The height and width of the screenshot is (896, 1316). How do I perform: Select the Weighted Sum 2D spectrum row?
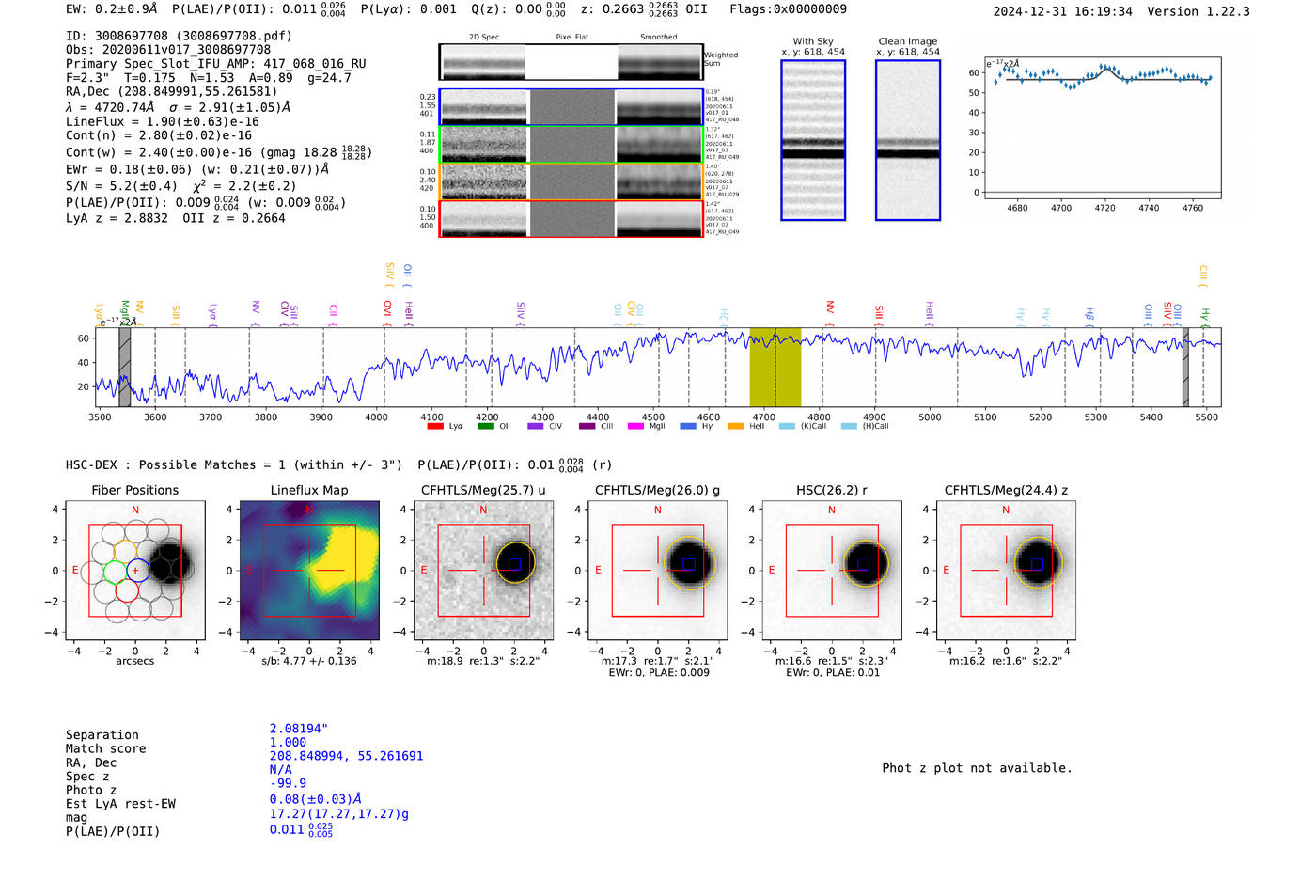[x=572, y=62]
